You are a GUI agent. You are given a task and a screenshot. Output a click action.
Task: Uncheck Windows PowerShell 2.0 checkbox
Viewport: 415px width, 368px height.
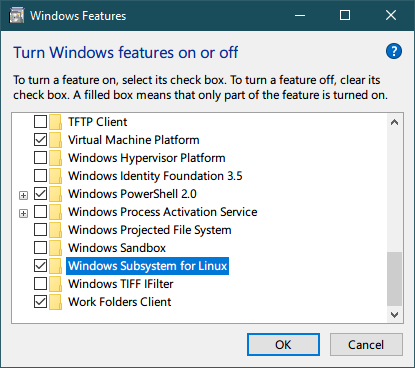(40, 194)
